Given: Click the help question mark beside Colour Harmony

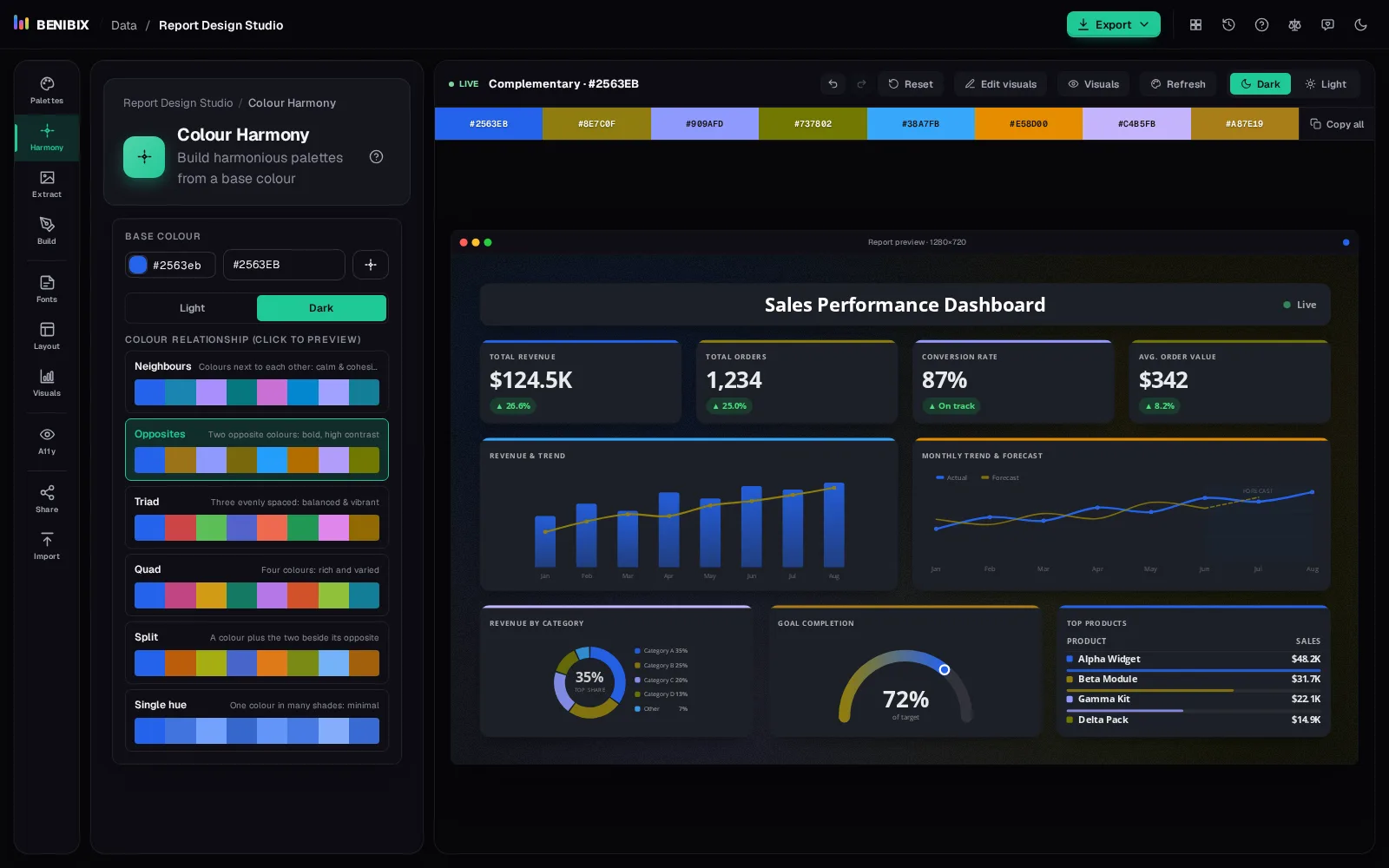Looking at the screenshot, I should 376,157.
